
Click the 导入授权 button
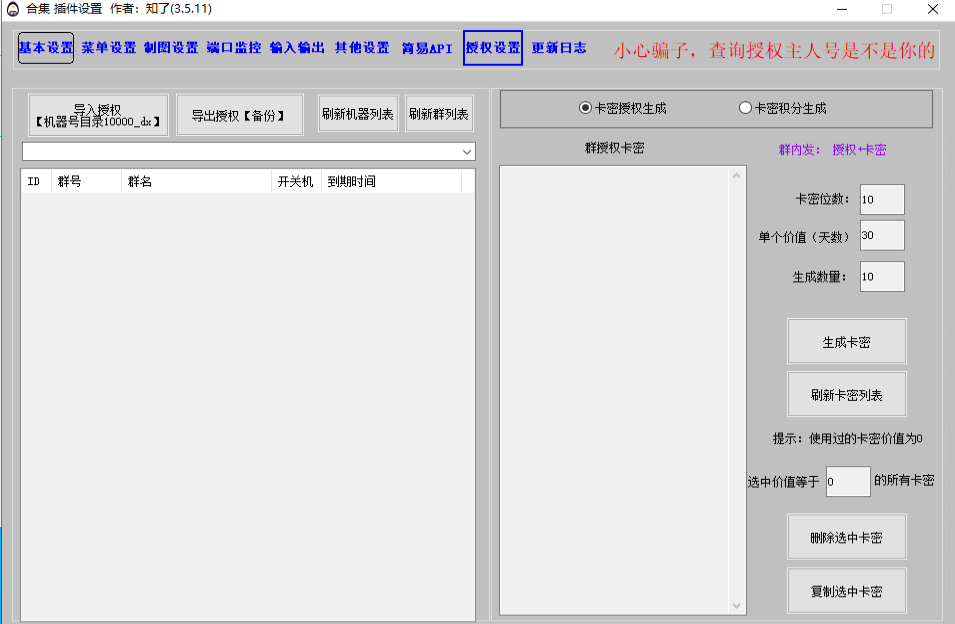pos(98,115)
